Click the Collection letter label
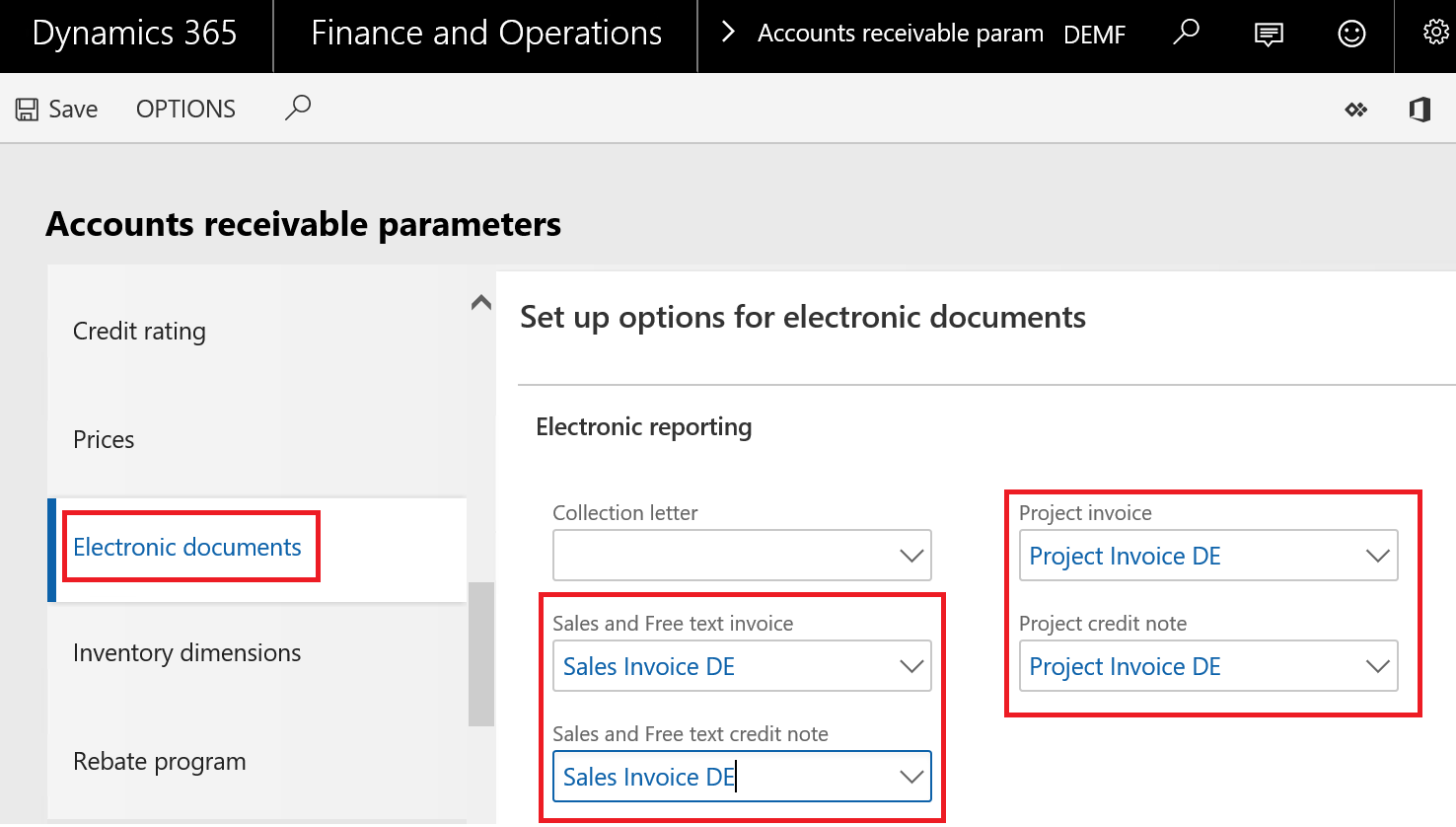1456x827 pixels. pyautogui.click(x=625, y=513)
